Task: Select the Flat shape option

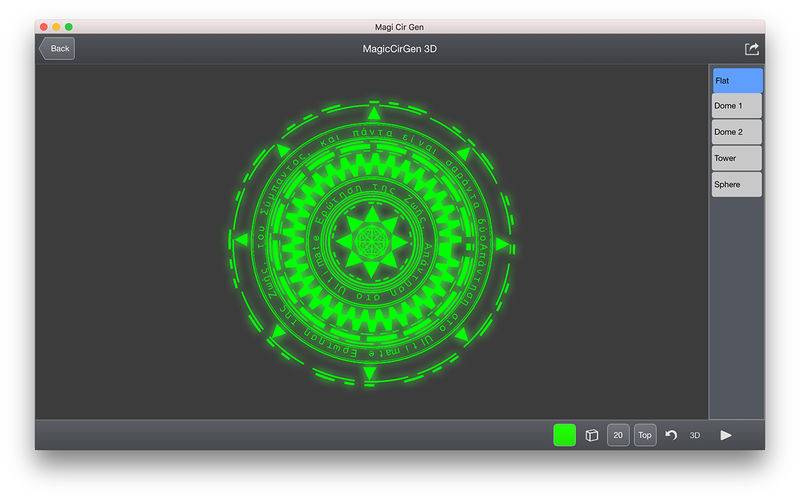Action: click(x=737, y=81)
